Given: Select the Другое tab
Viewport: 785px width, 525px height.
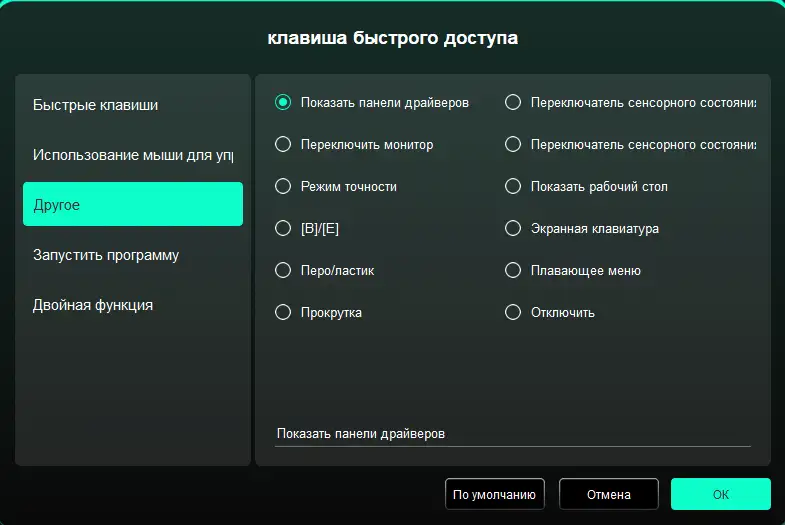Looking at the screenshot, I should pyautogui.click(x=132, y=205).
